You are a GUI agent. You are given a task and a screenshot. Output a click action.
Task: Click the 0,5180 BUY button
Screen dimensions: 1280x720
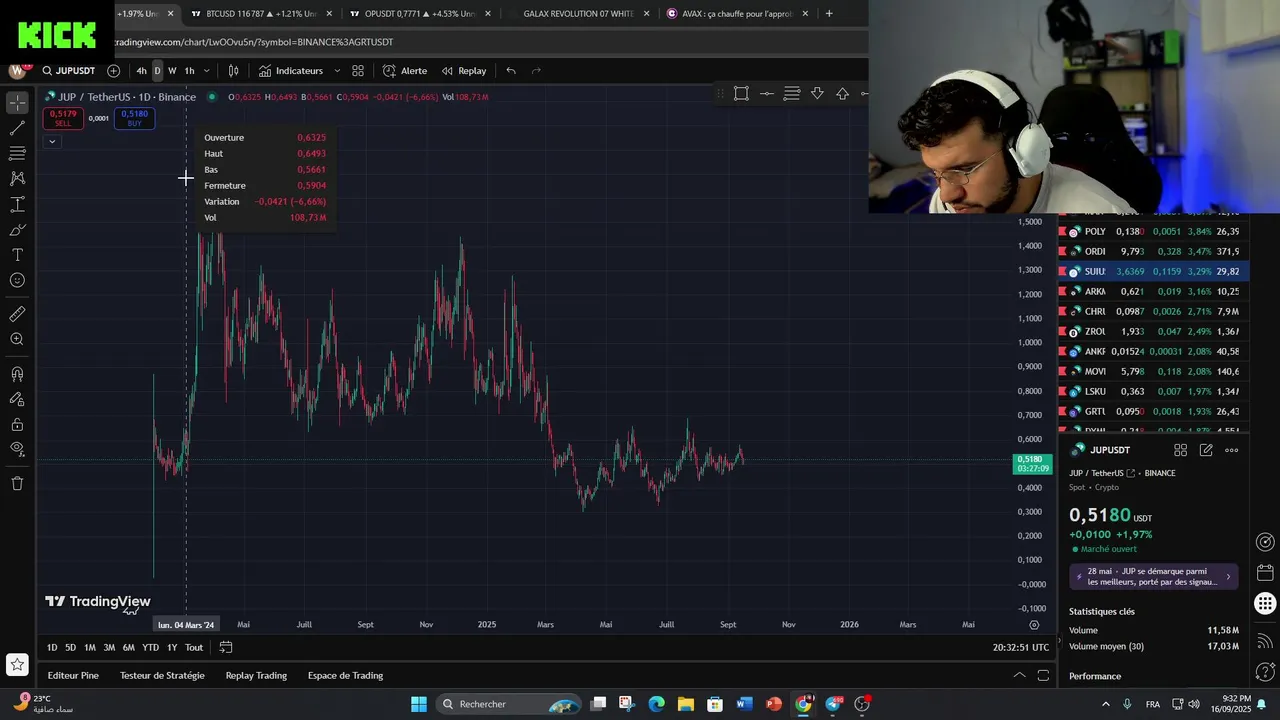[x=135, y=118]
